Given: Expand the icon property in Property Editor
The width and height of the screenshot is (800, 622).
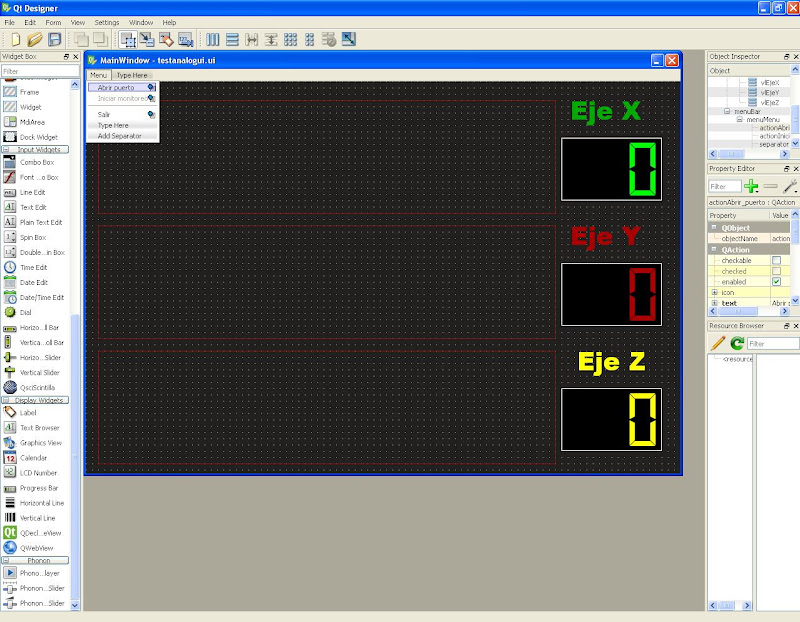Looking at the screenshot, I should tap(714, 292).
